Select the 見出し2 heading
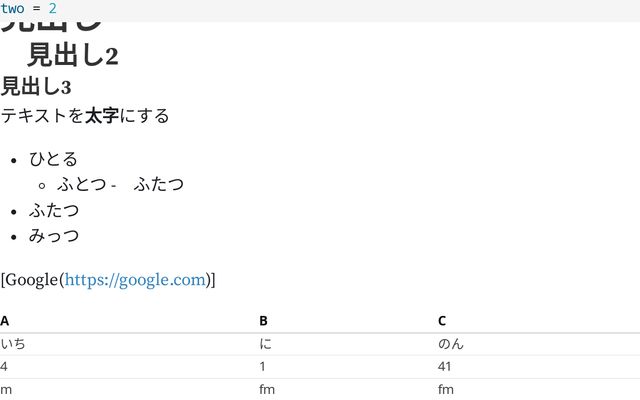The width and height of the screenshot is (640, 400). 73,56
